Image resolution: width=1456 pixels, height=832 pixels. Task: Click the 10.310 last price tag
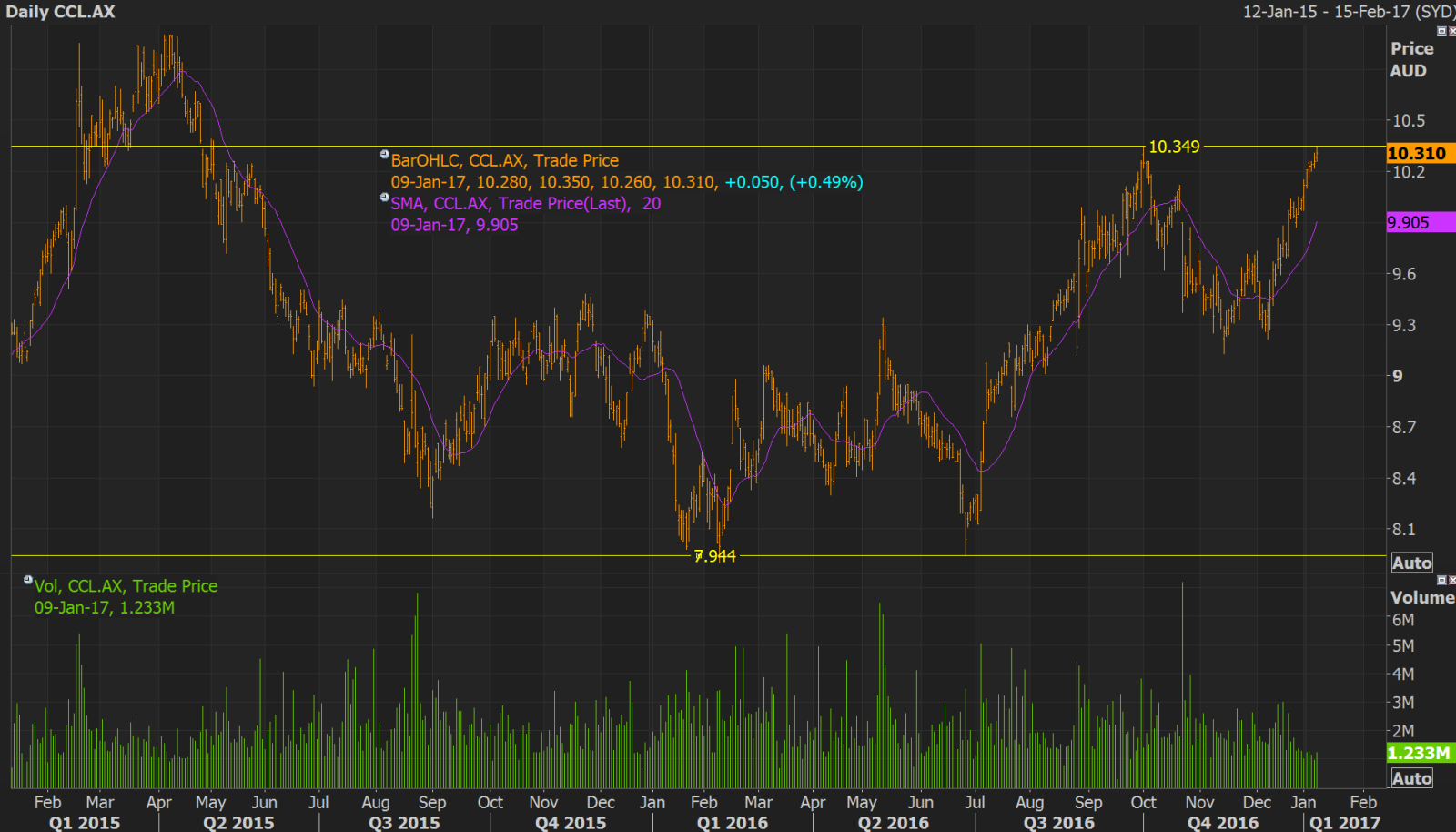tap(1421, 153)
